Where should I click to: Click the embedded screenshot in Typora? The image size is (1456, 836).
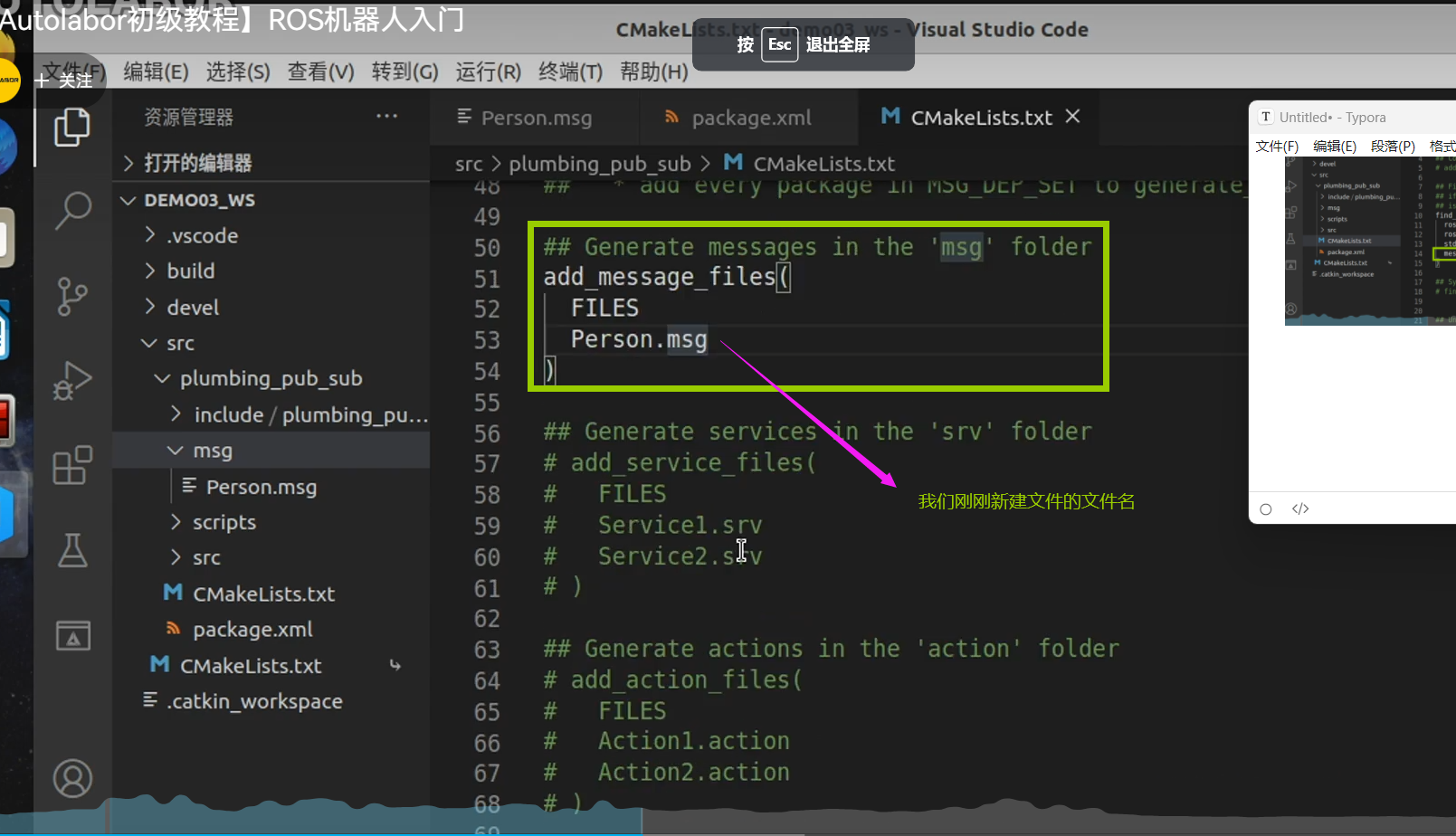pos(1370,241)
